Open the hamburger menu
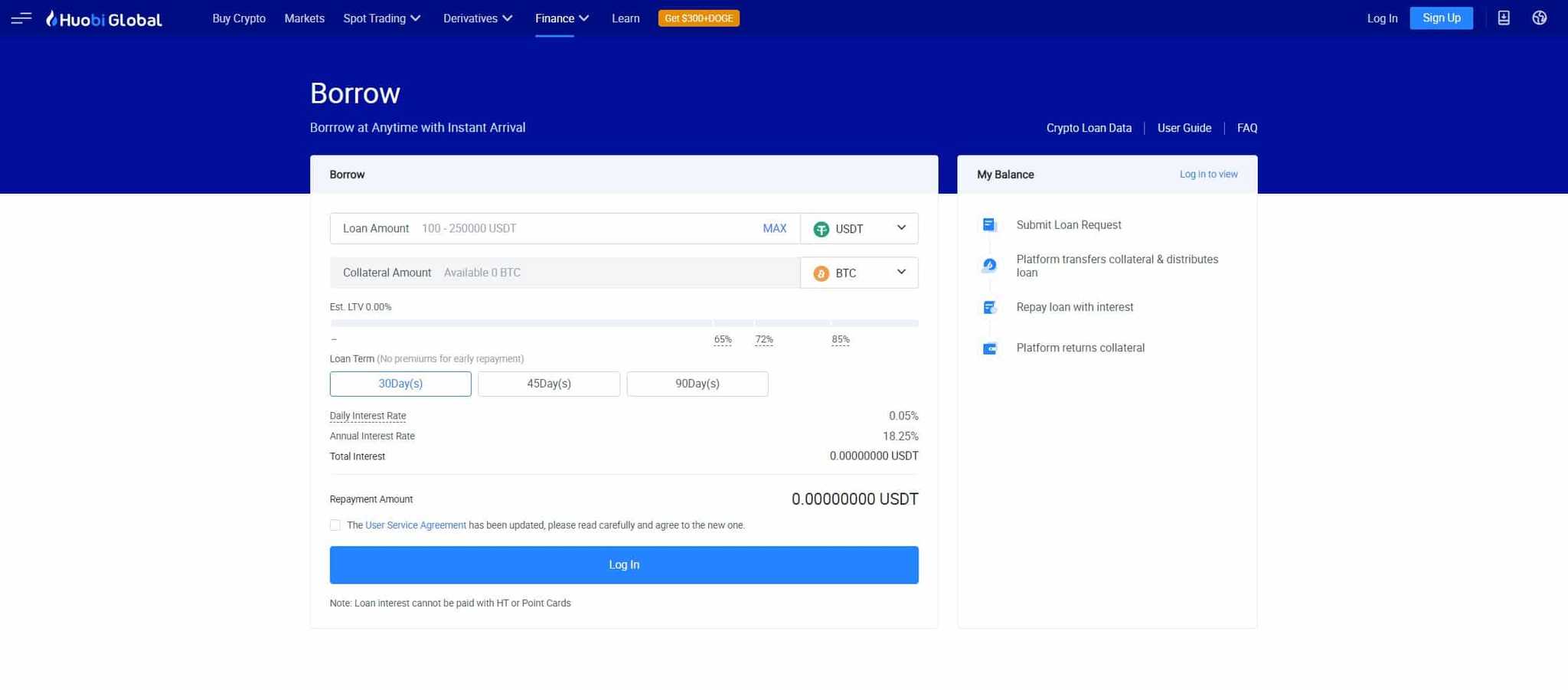Viewport: 1568px width, 690px height. pyautogui.click(x=21, y=18)
